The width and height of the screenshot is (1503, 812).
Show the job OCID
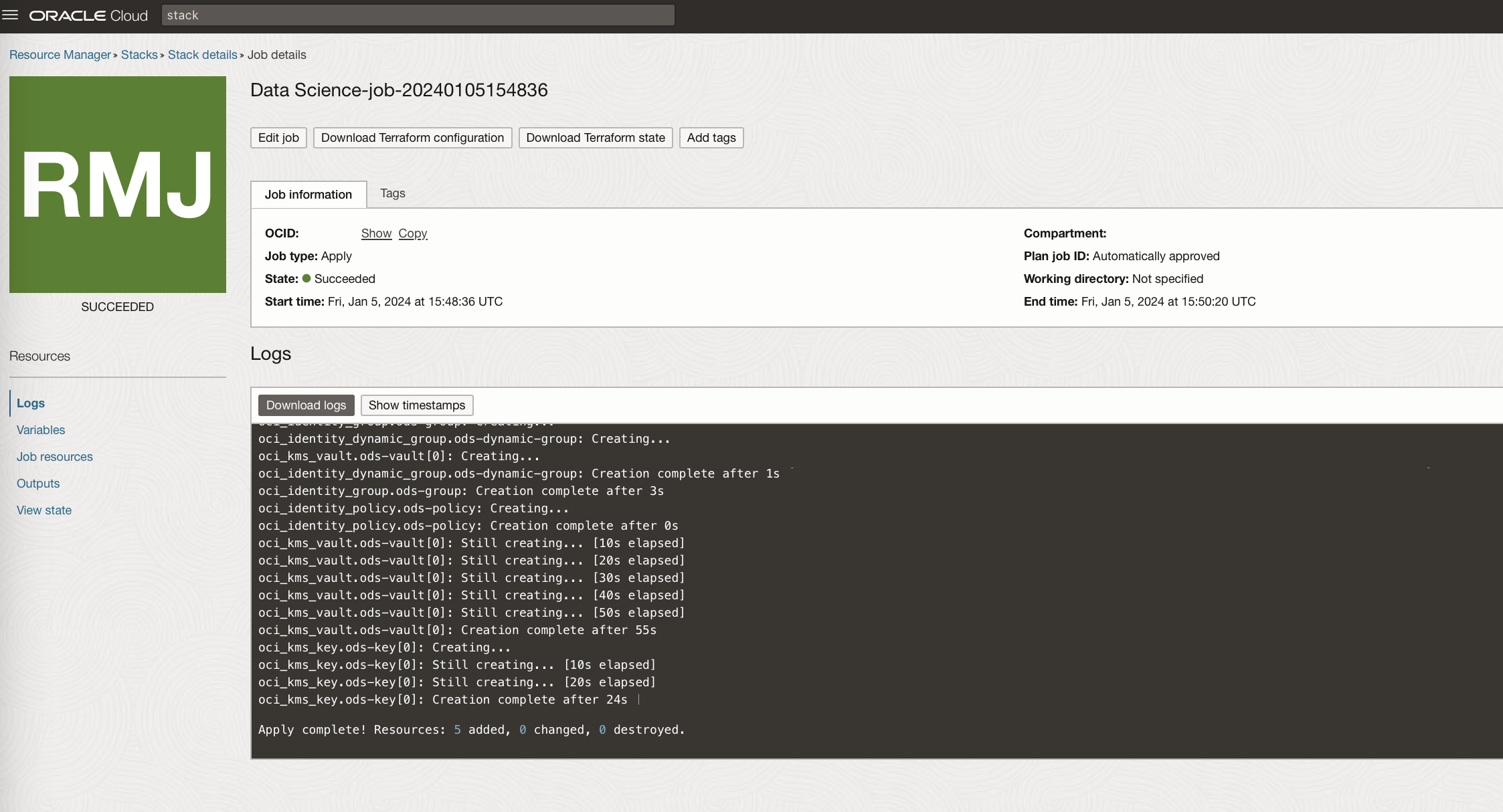[x=376, y=233]
